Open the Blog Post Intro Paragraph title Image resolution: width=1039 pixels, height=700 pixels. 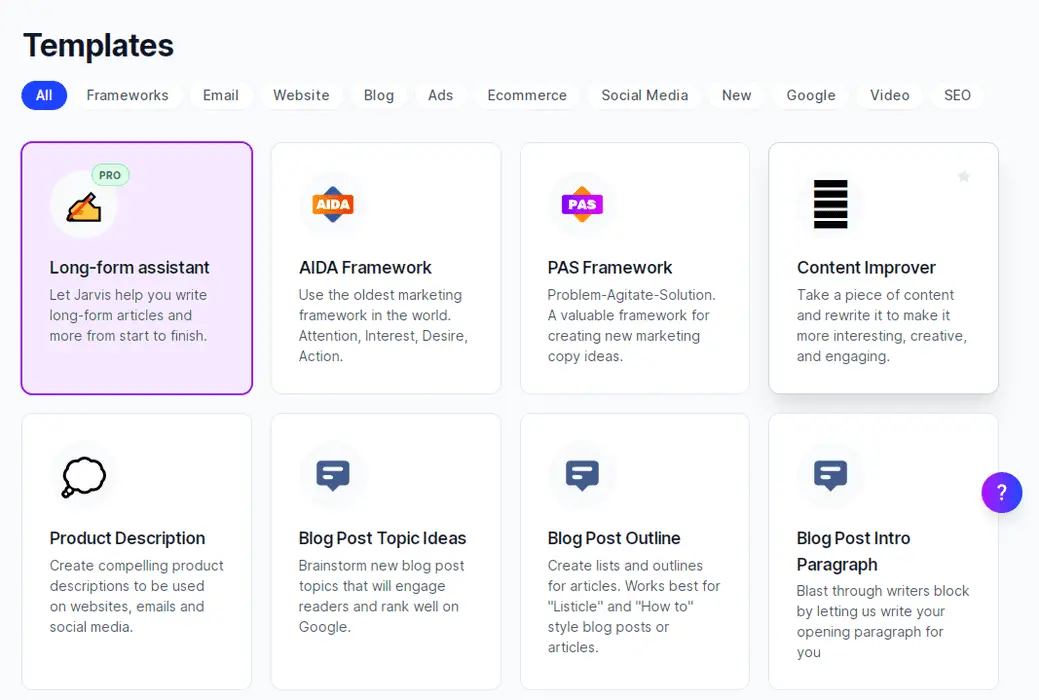[x=853, y=552]
